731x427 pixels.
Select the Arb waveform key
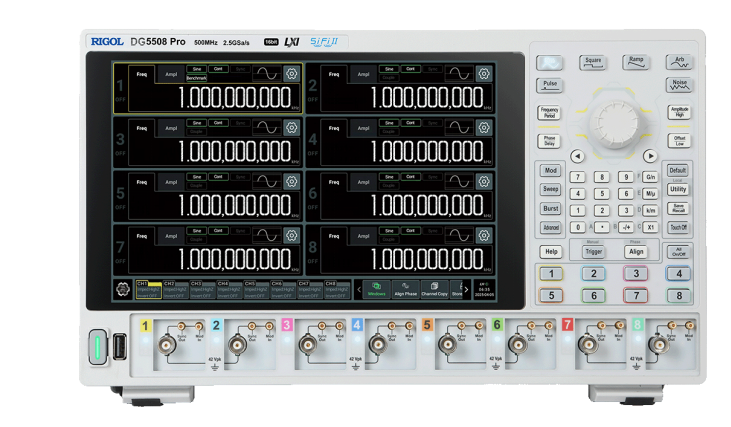pyautogui.click(x=679, y=62)
